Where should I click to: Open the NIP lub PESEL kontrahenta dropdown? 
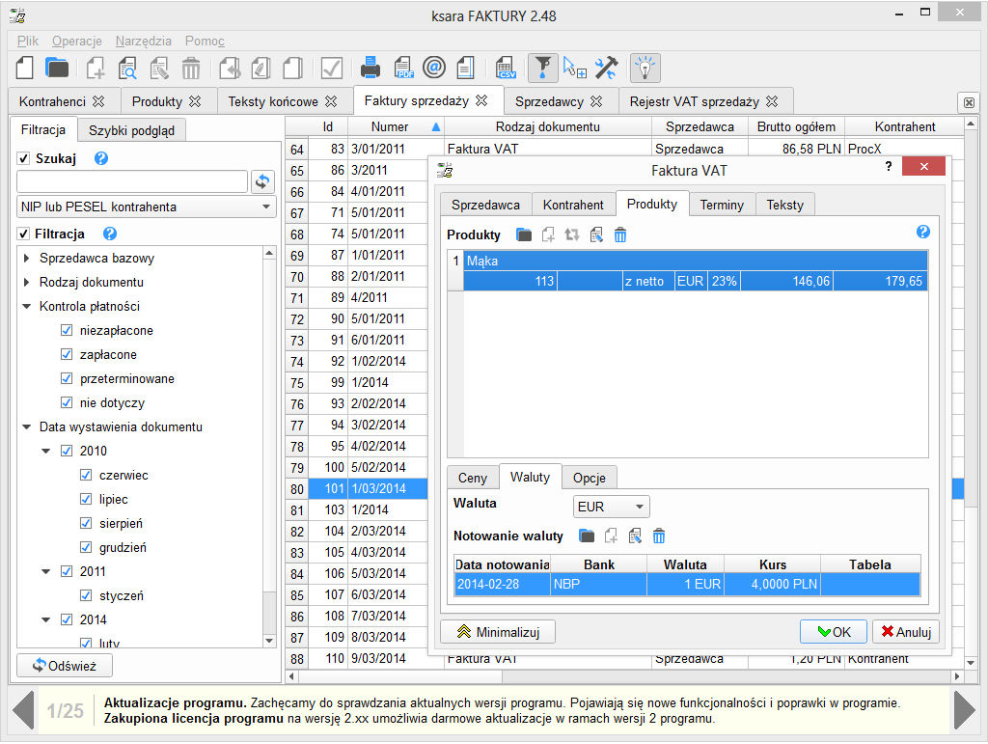[146, 207]
